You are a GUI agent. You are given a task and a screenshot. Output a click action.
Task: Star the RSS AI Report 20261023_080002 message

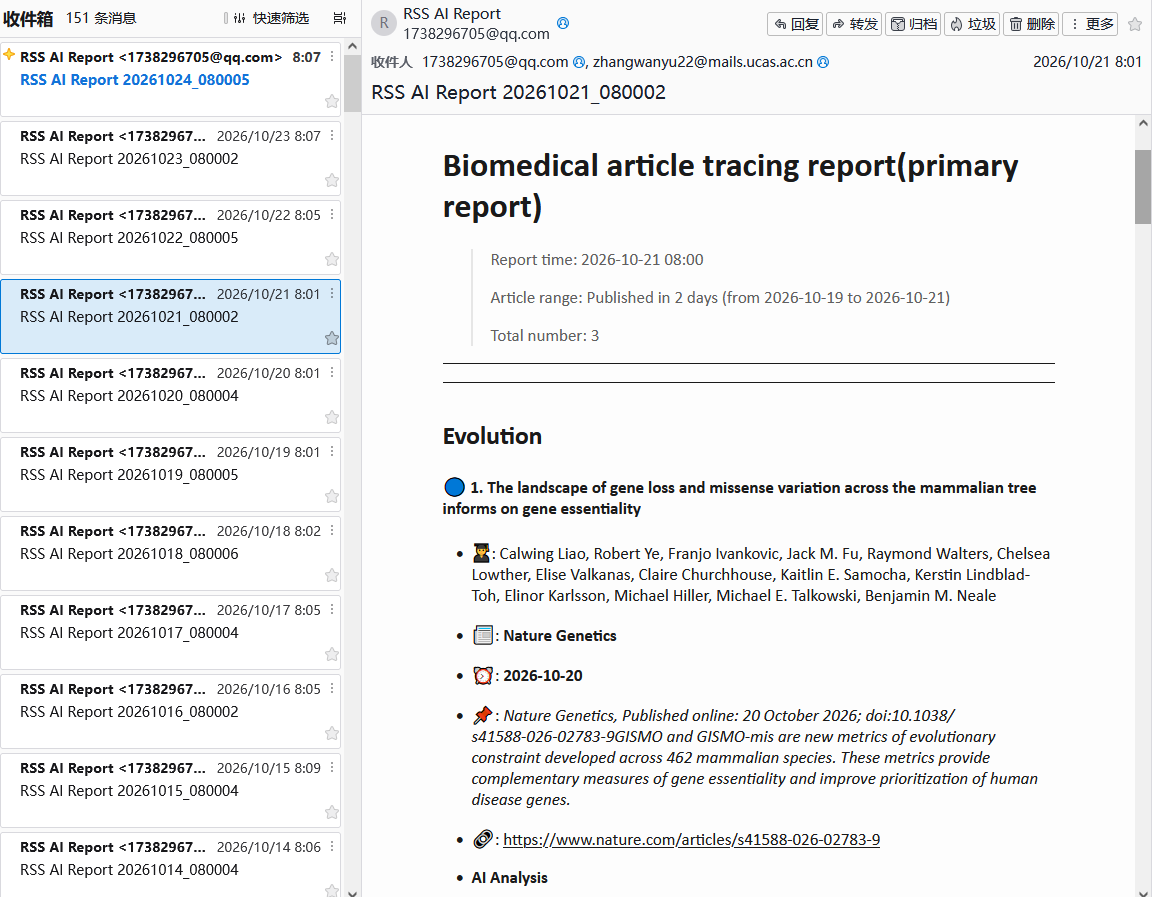pos(332,180)
